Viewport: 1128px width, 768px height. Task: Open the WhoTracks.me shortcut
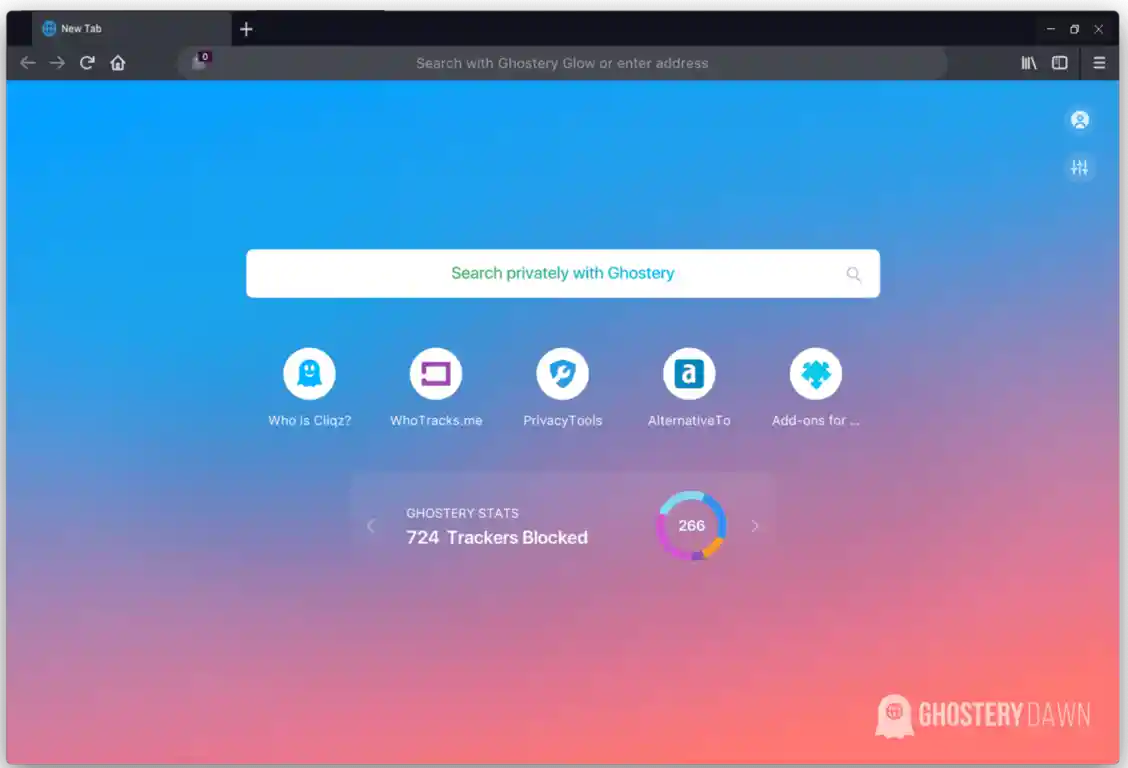point(436,388)
